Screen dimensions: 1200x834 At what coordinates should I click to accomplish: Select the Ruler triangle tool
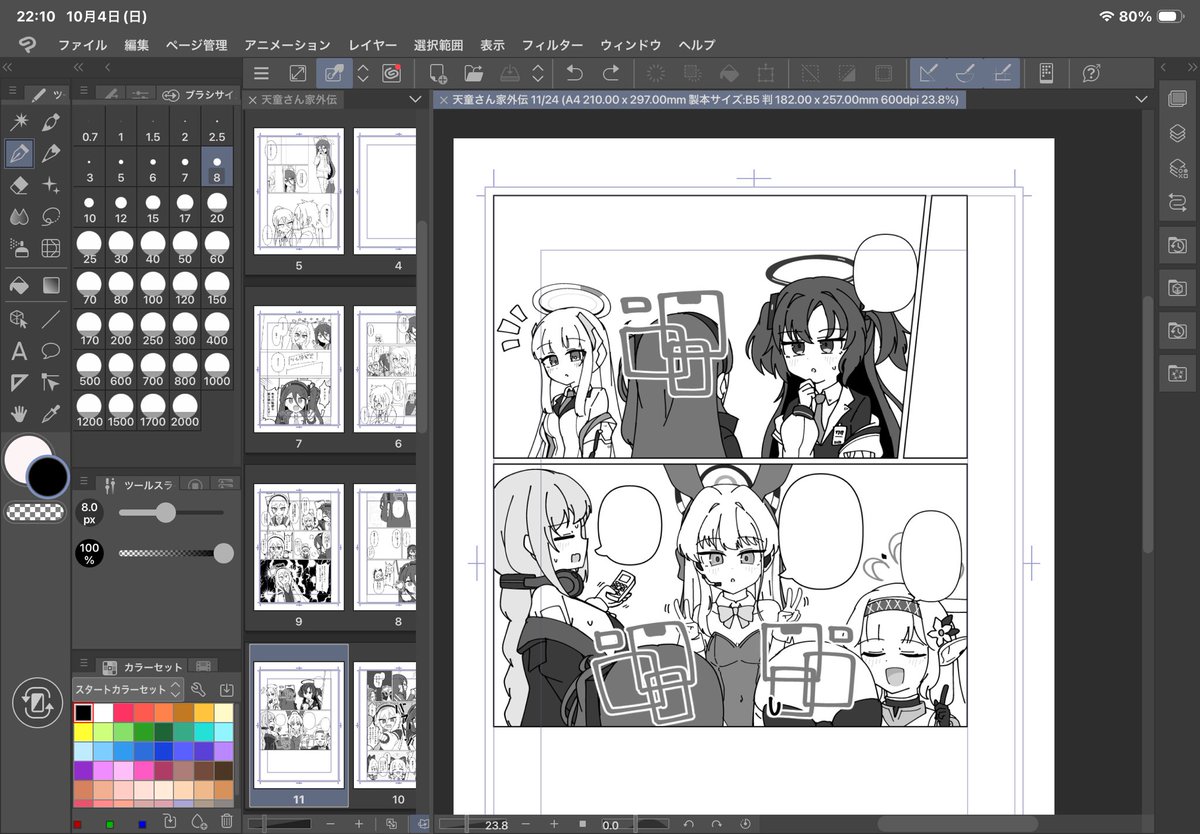point(19,382)
